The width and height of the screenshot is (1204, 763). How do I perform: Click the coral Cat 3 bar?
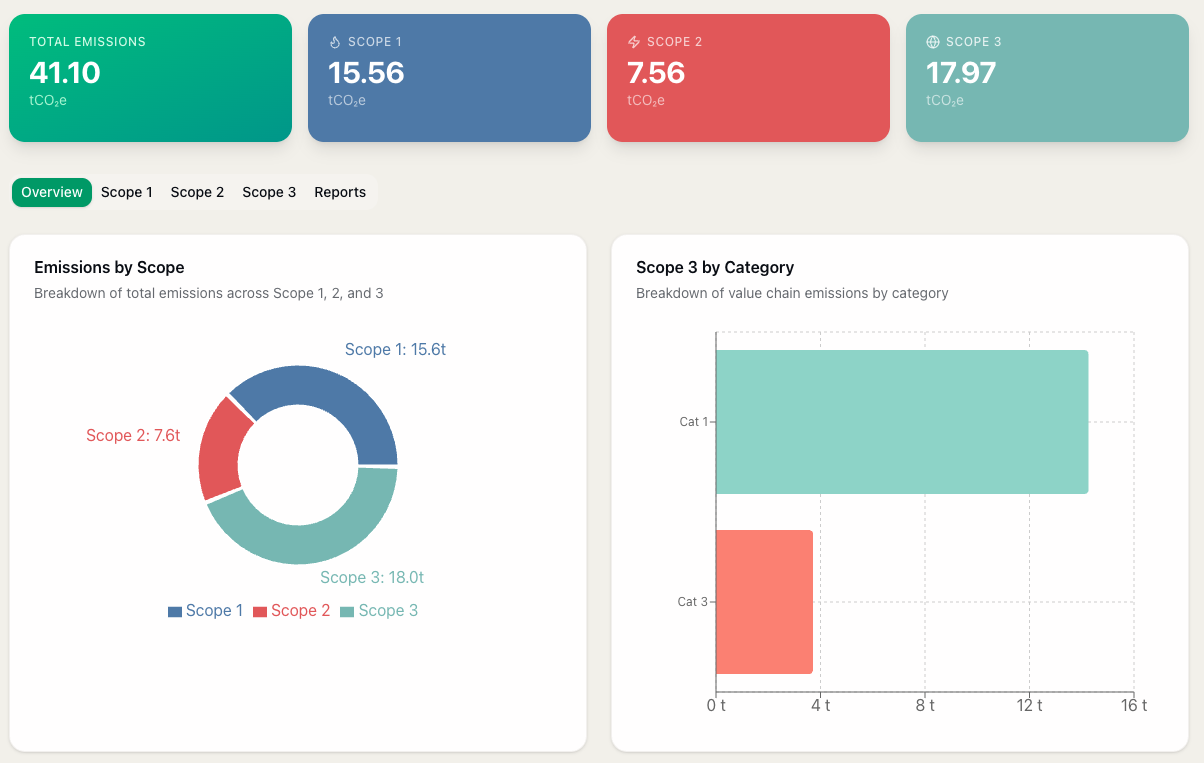(764, 602)
